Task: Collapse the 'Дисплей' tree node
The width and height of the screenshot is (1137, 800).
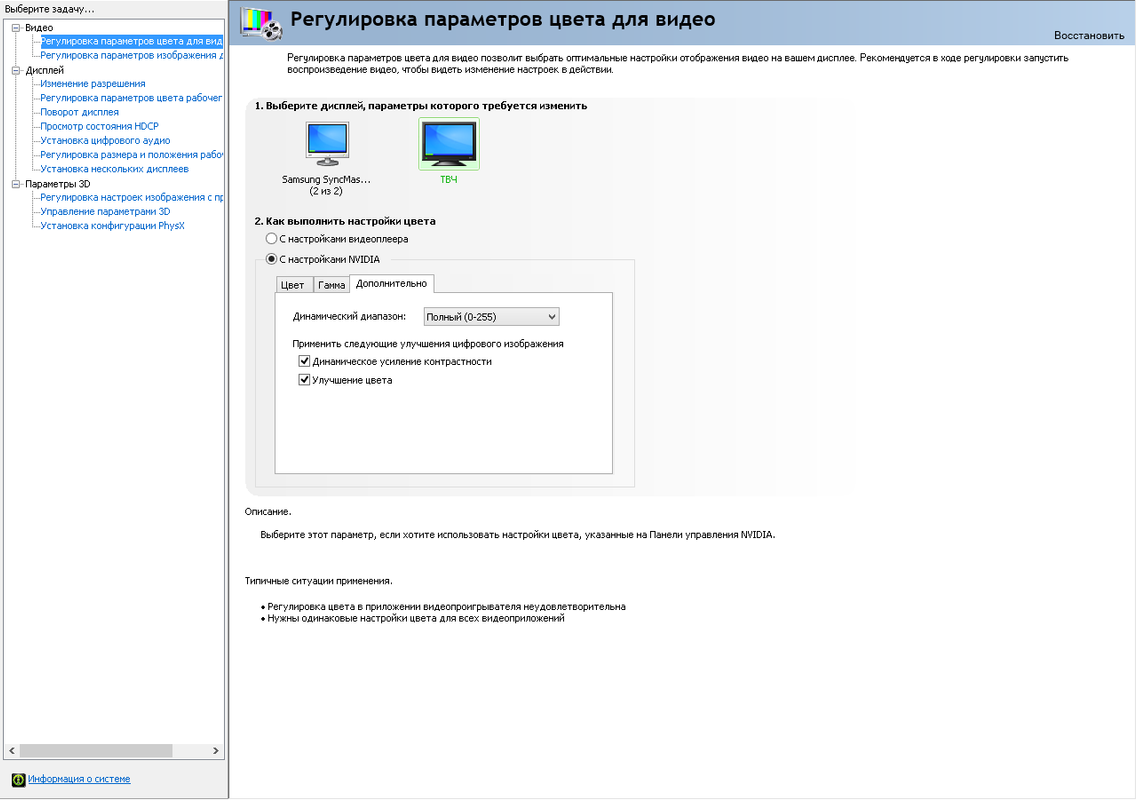Action: [16, 70]
